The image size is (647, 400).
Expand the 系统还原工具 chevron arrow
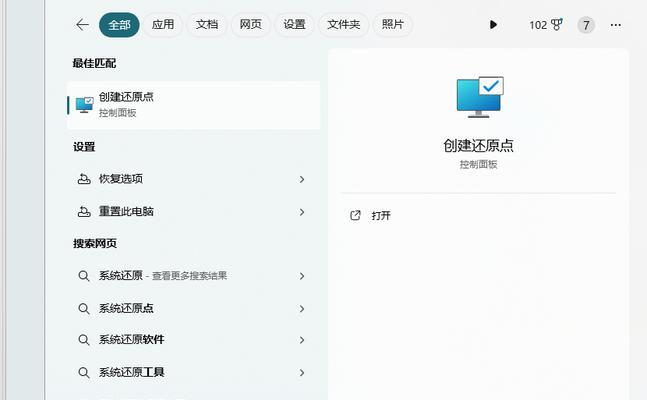tap(302, 372)
